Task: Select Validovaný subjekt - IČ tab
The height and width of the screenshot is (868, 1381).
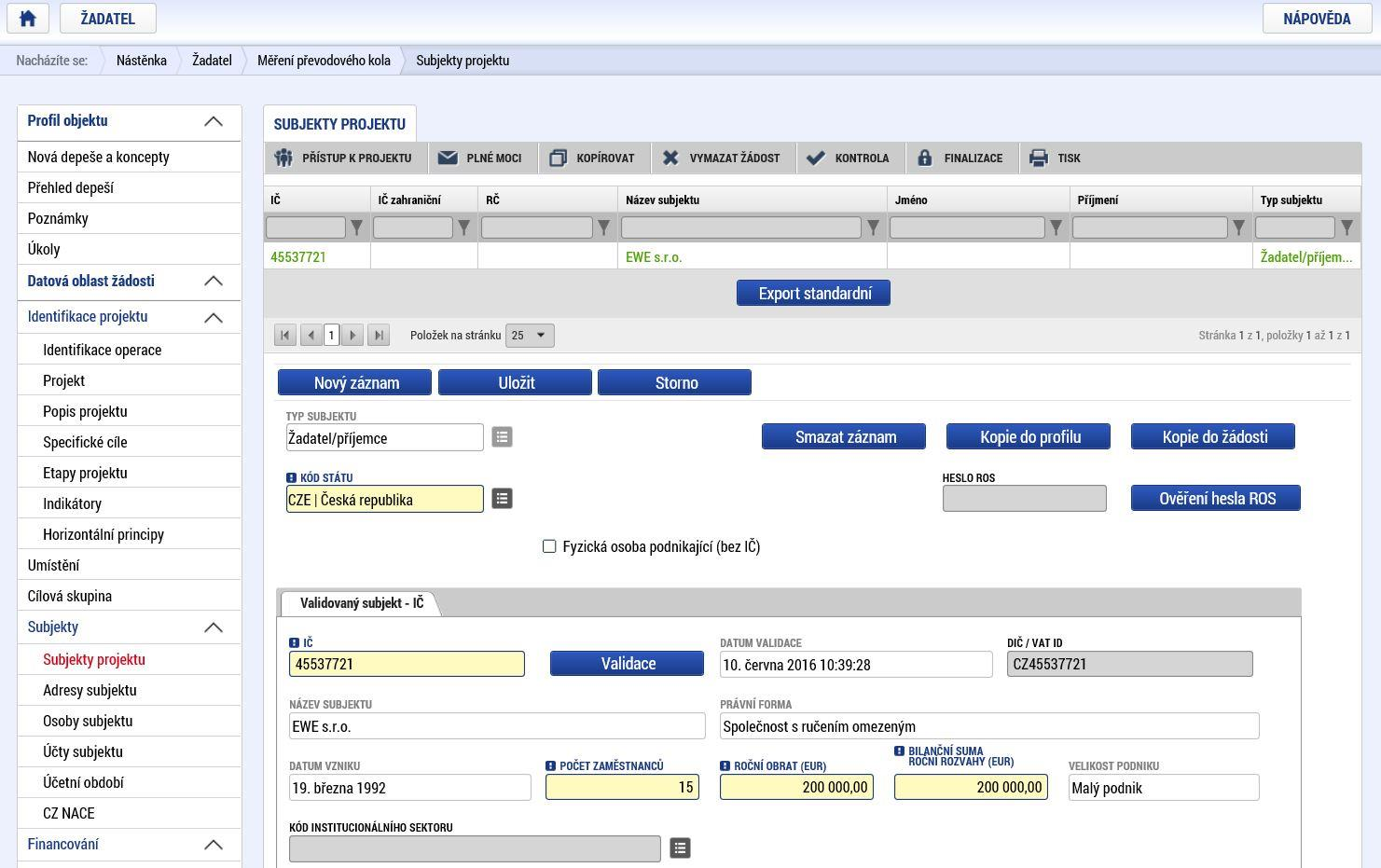Action: click(361, 603)
